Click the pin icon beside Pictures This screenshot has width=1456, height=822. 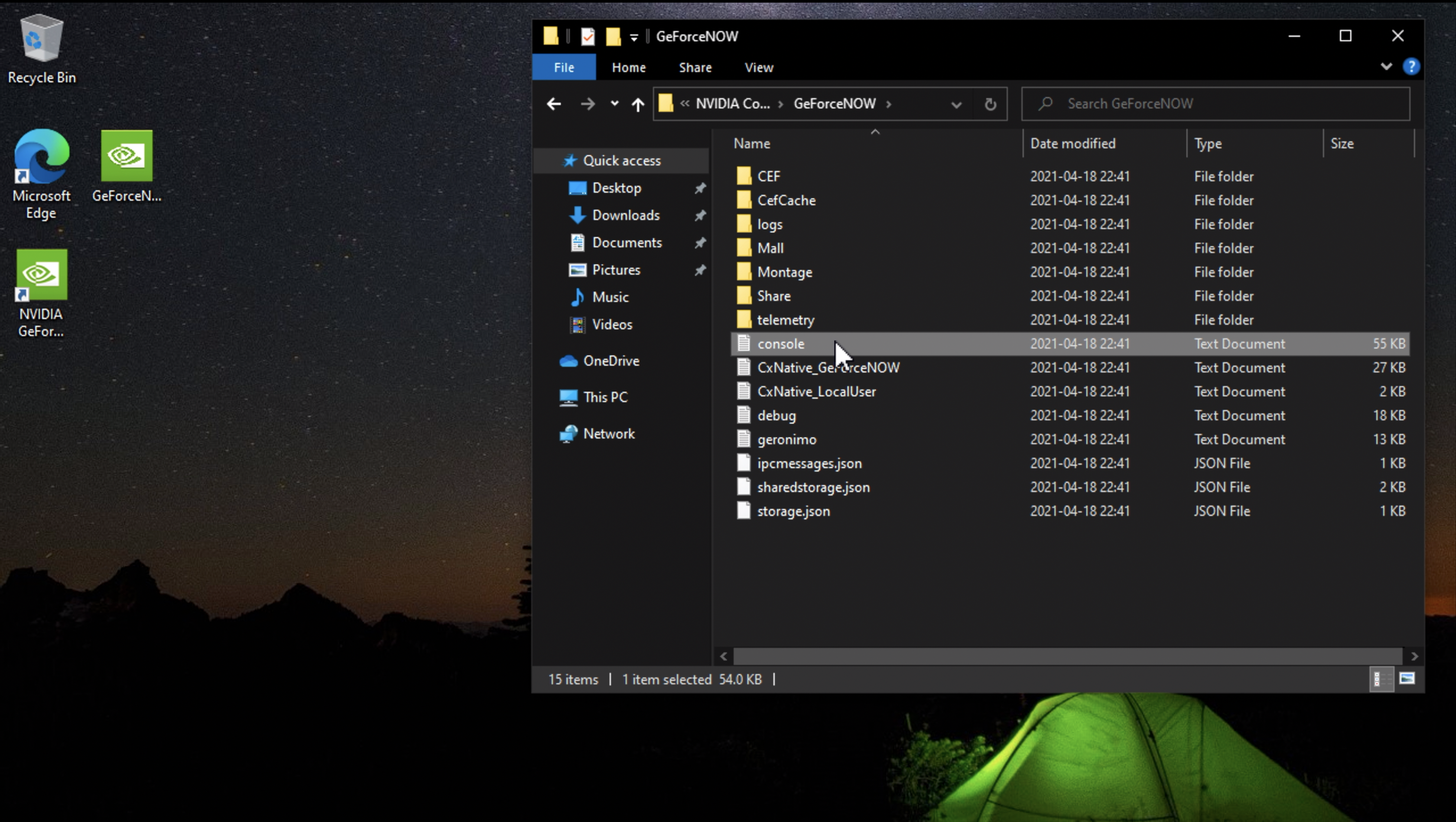coord(700,270)
